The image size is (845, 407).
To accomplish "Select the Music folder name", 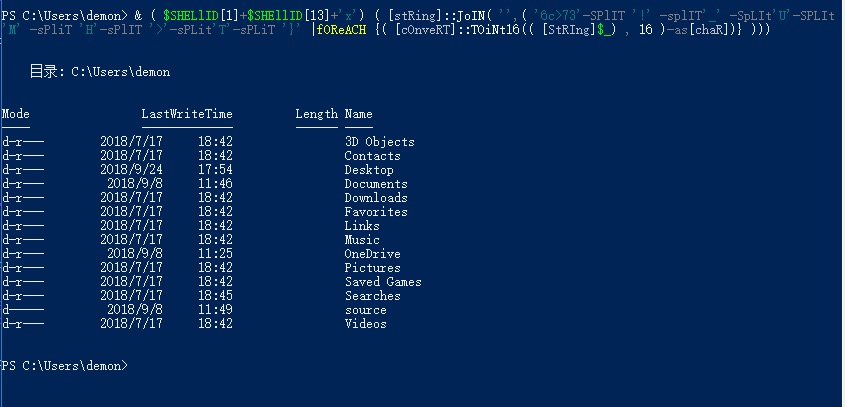I will (362, 240).
